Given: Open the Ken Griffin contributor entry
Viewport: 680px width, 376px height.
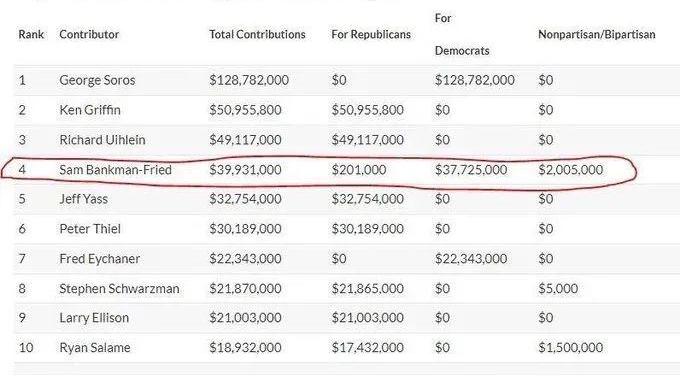Looking at the screenshot, I should 90,110.
